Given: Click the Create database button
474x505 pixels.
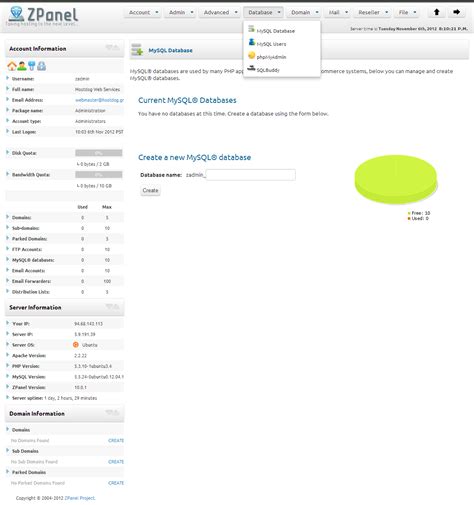Looking at the screenshot, I should point(150,190).
